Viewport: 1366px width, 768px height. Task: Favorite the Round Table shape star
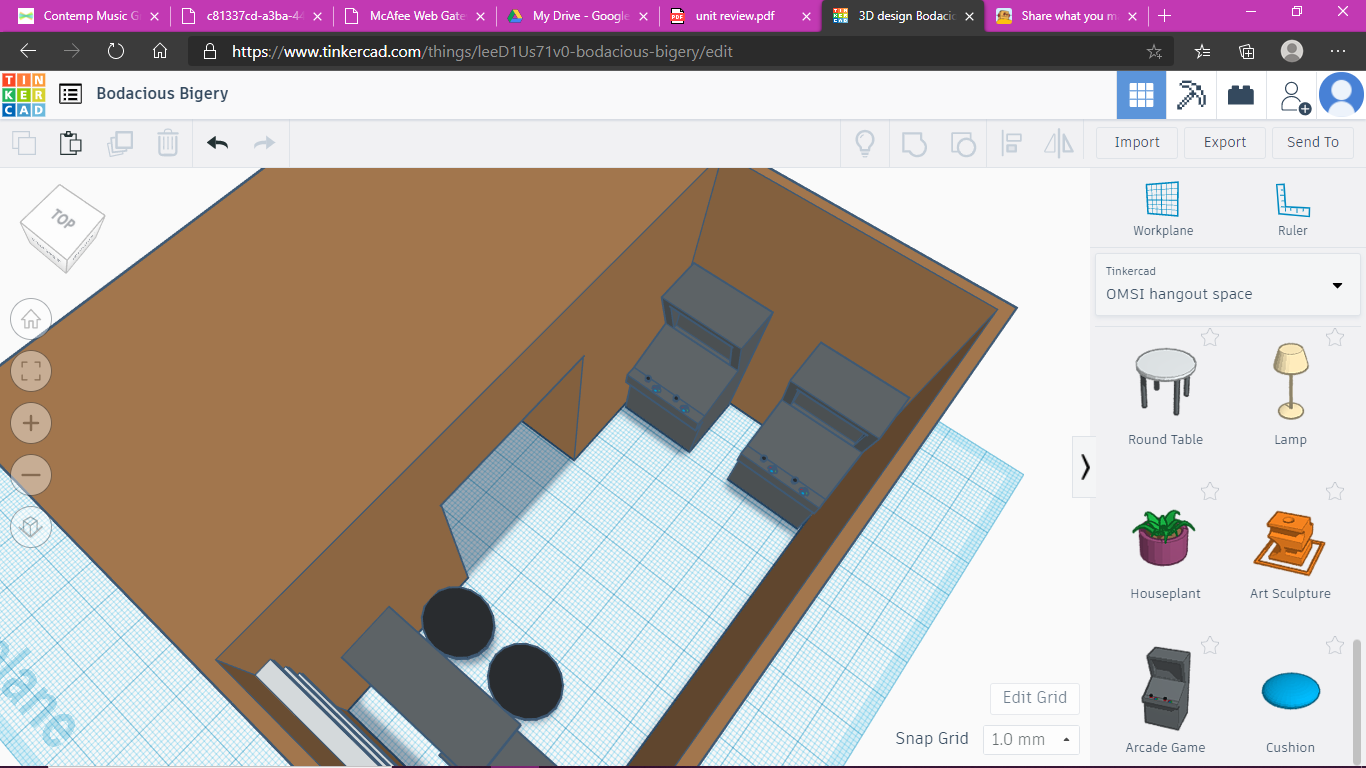click(x=1210, y=337)
